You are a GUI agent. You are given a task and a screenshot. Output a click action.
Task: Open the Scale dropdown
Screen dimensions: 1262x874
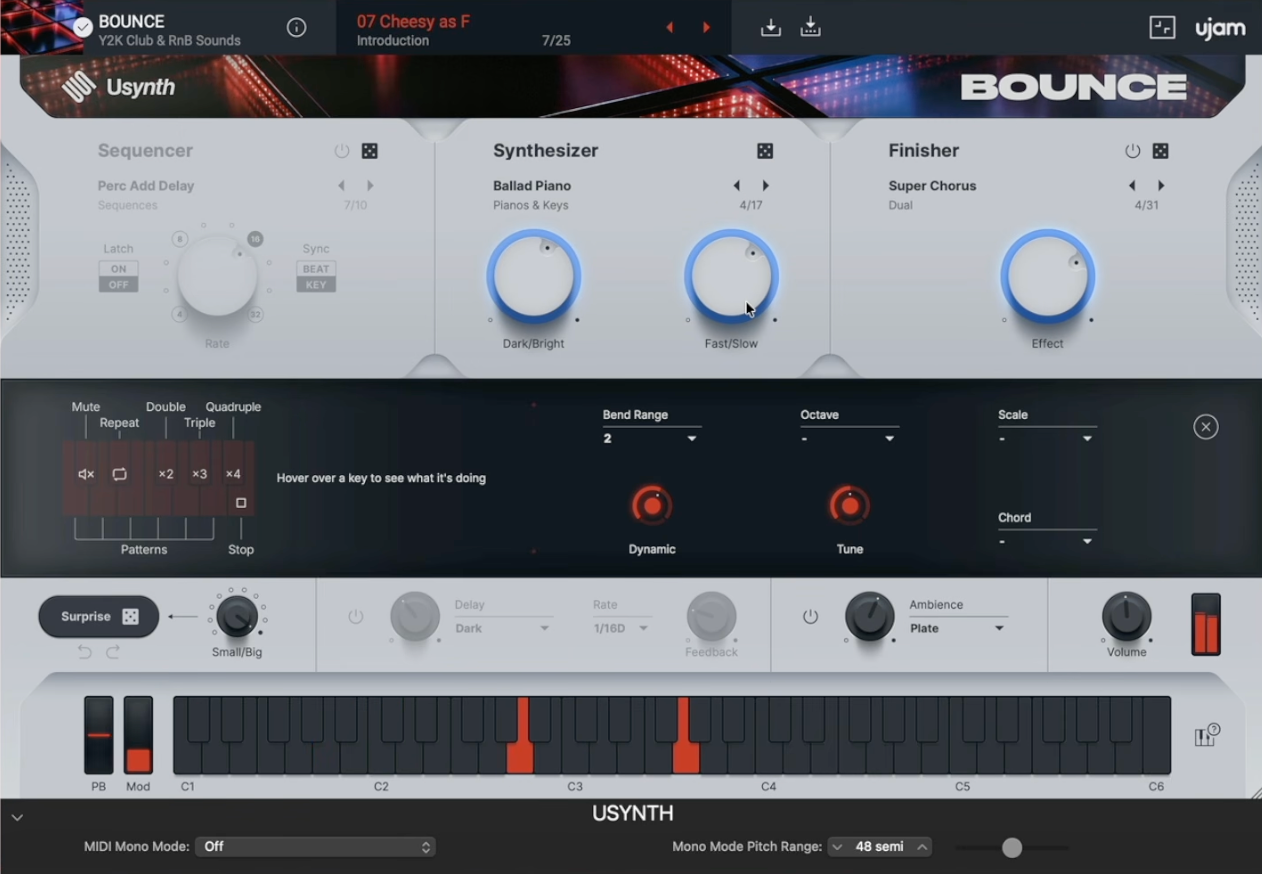pos(1047,438)
